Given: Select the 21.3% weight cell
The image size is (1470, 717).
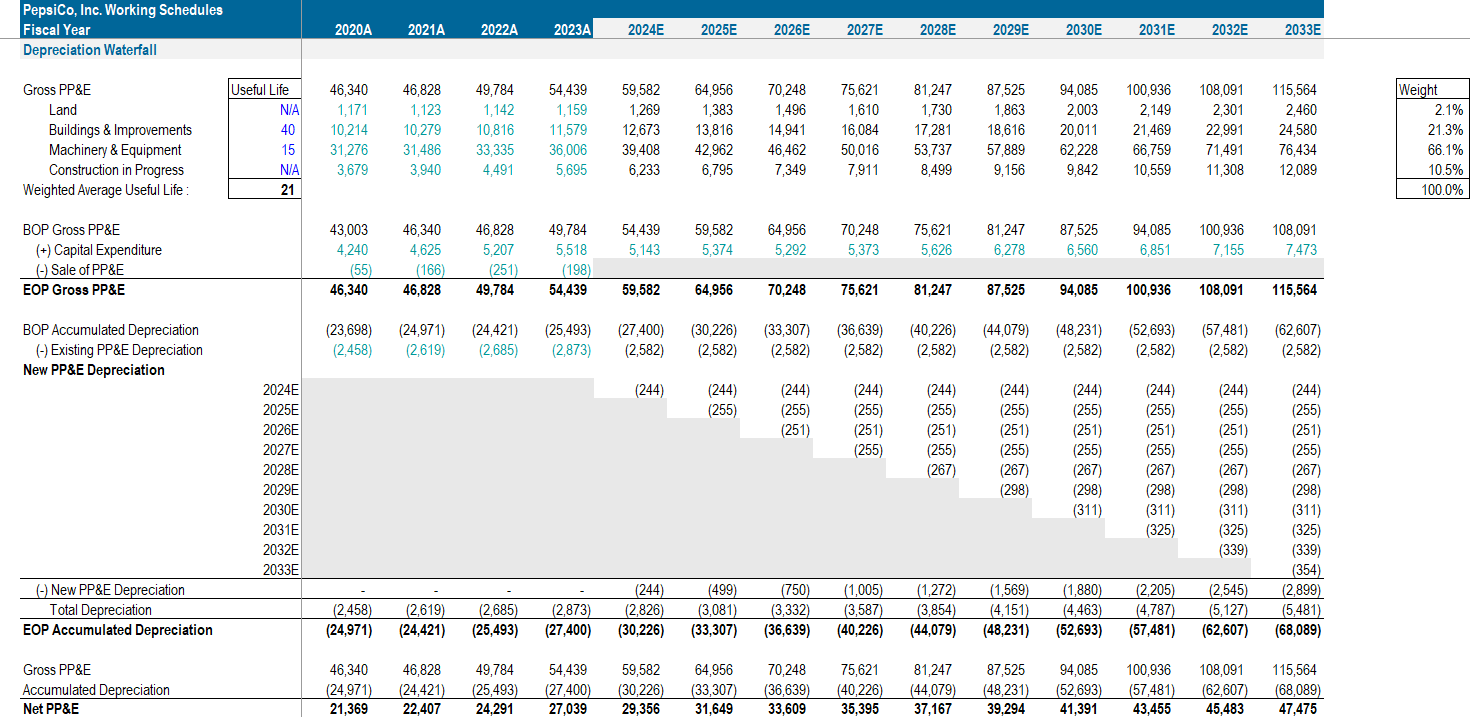Looking at the screenshot, I should [1445, 130].
